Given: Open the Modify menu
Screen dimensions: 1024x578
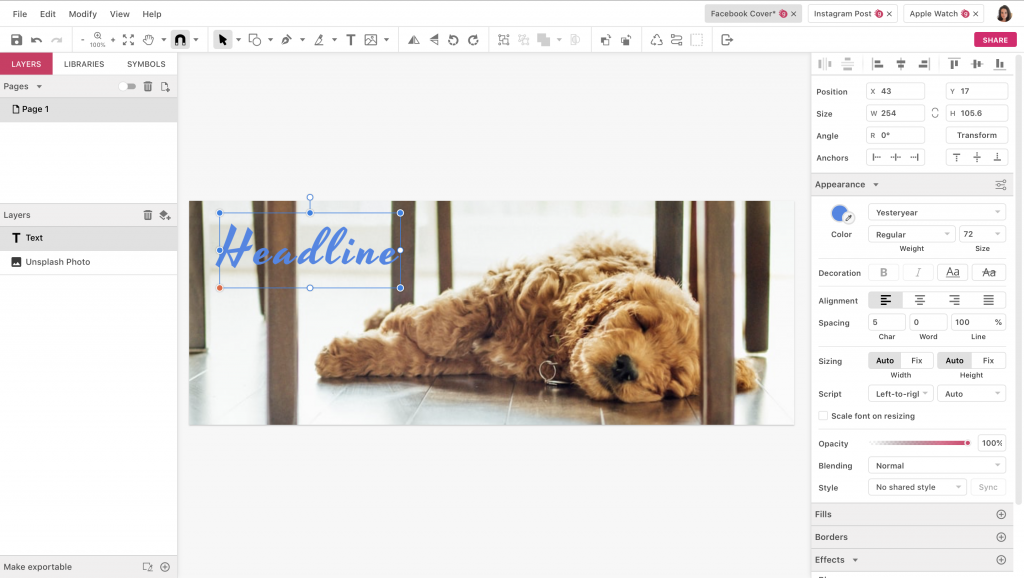Looking at the screenshot, I should (82, 14).
